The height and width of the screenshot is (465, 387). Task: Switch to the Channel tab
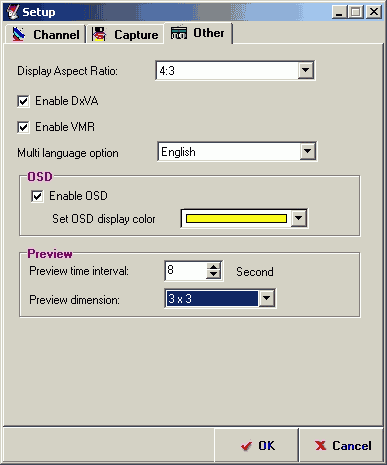(46, 34)
